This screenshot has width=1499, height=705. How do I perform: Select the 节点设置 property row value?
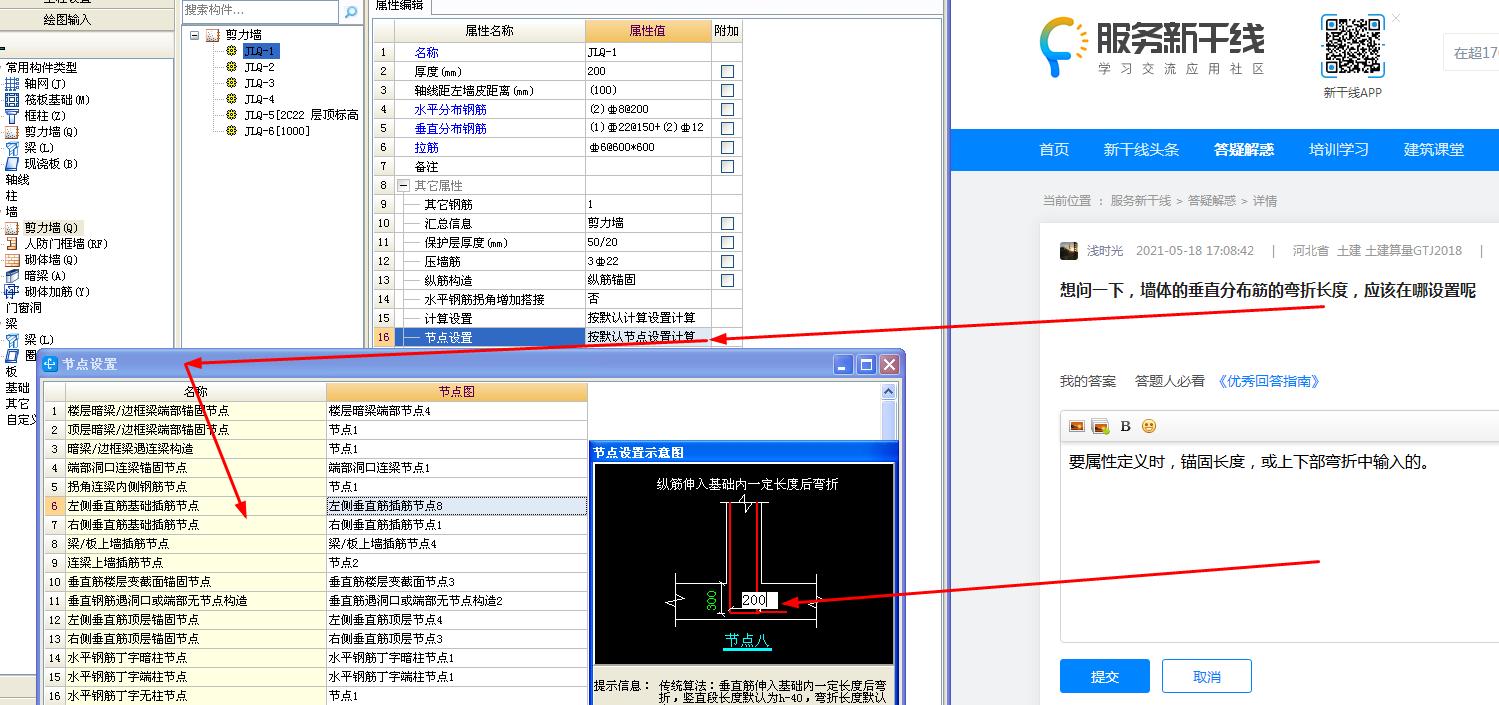click(x=648, y=337)
